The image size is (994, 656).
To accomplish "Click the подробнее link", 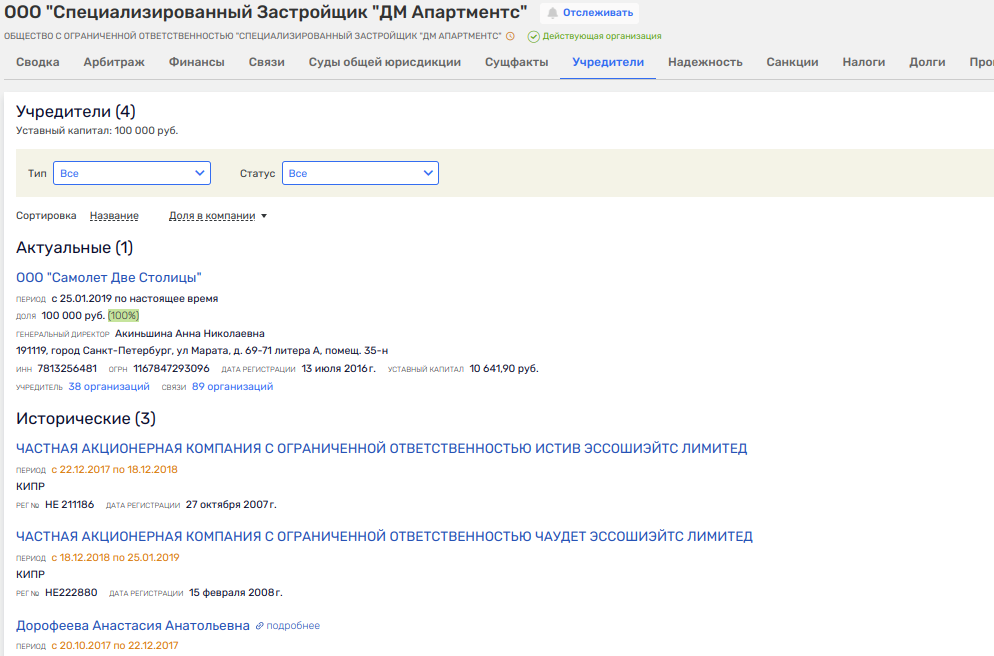I will (x=293, y=626).
